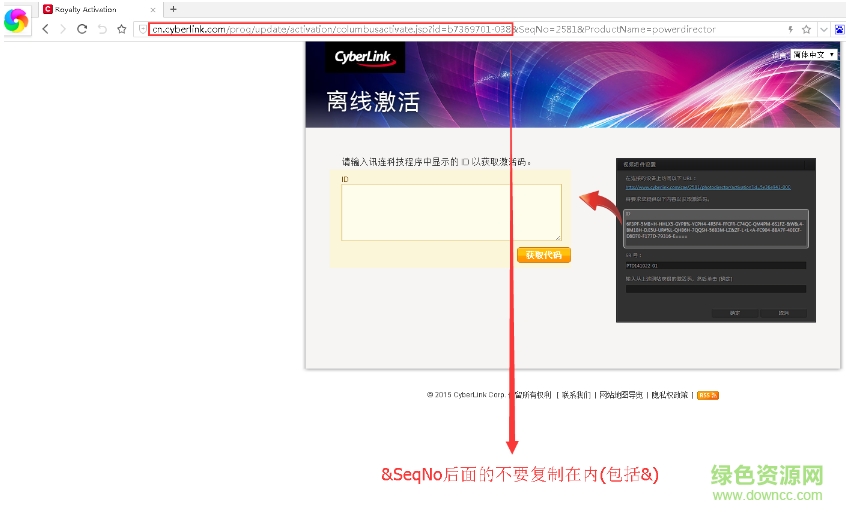
Task: Click the undo close tab icon
Action: [101, 29]
